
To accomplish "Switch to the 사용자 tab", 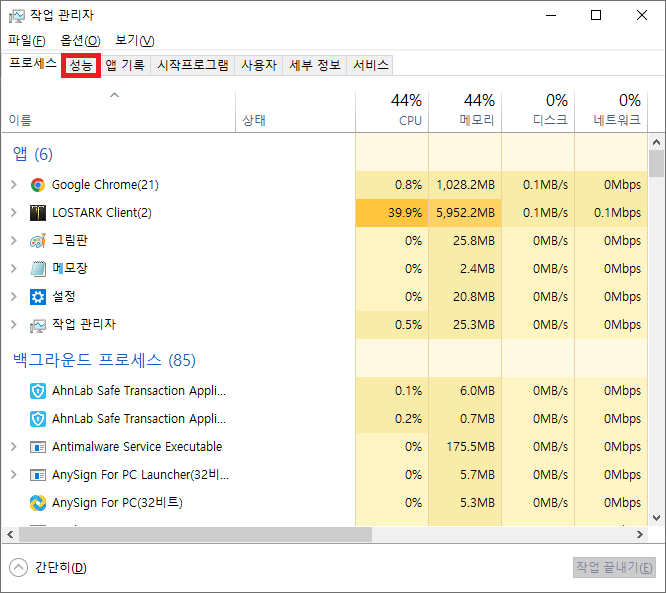I will click(259, 65).
